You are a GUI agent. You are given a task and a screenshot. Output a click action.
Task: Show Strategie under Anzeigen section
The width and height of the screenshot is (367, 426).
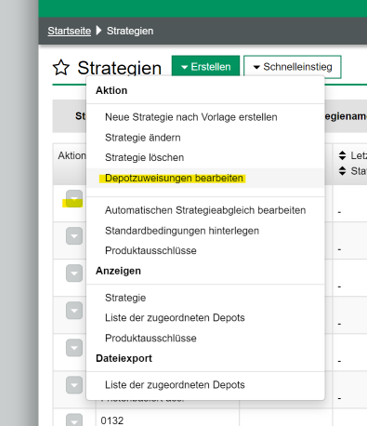point(125,298)
